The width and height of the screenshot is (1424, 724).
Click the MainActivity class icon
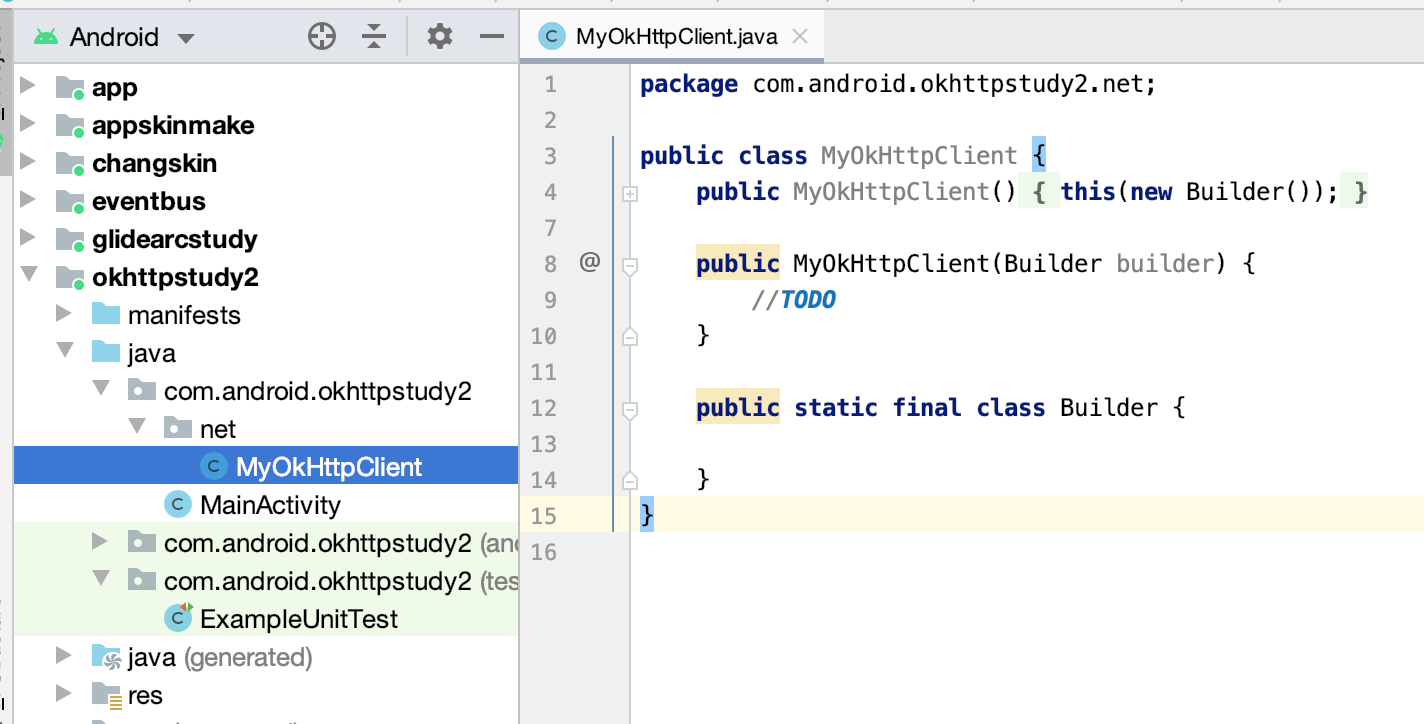tap(177, 505)
